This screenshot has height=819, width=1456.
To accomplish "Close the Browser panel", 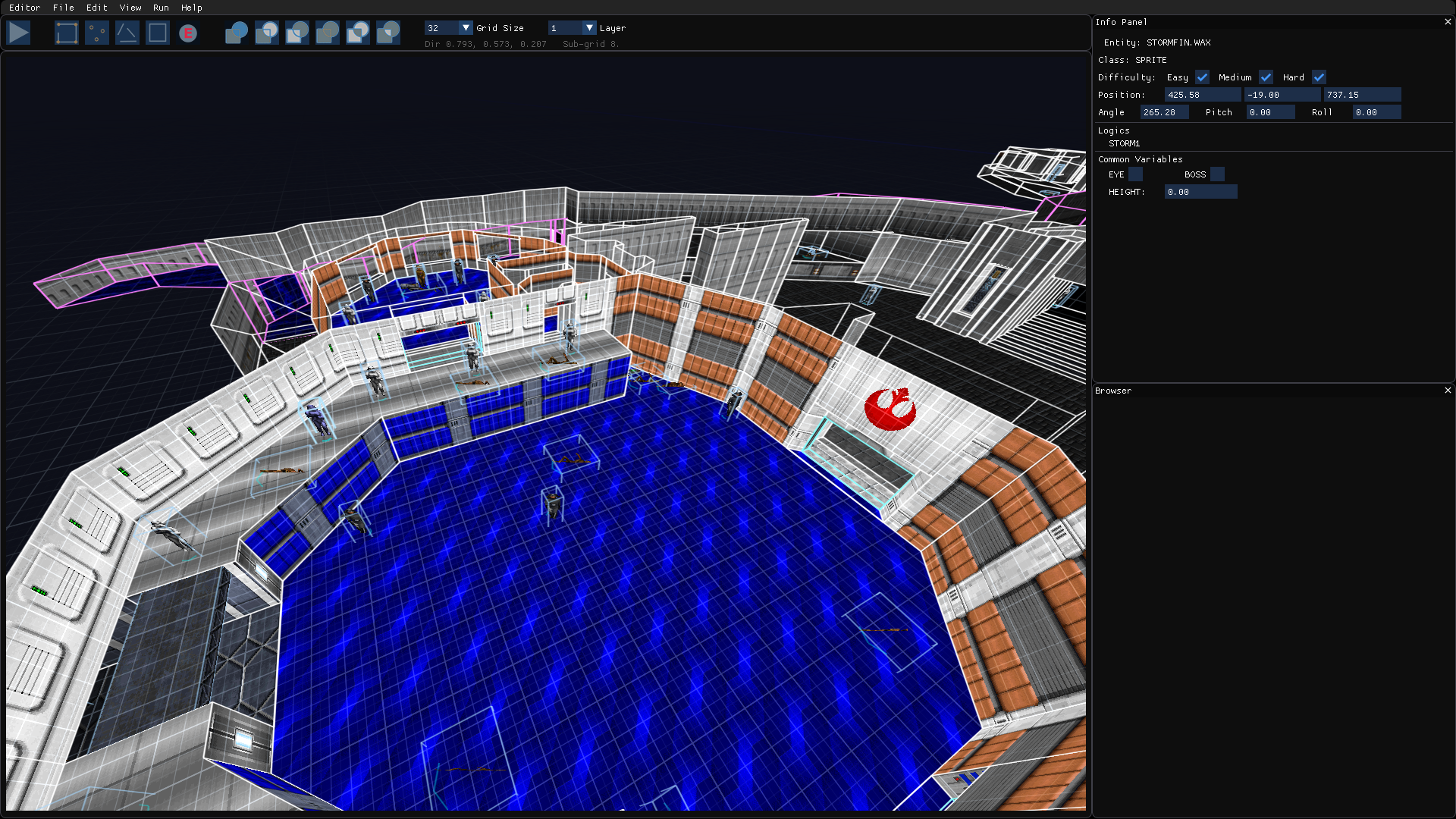I will point(1448,391).
